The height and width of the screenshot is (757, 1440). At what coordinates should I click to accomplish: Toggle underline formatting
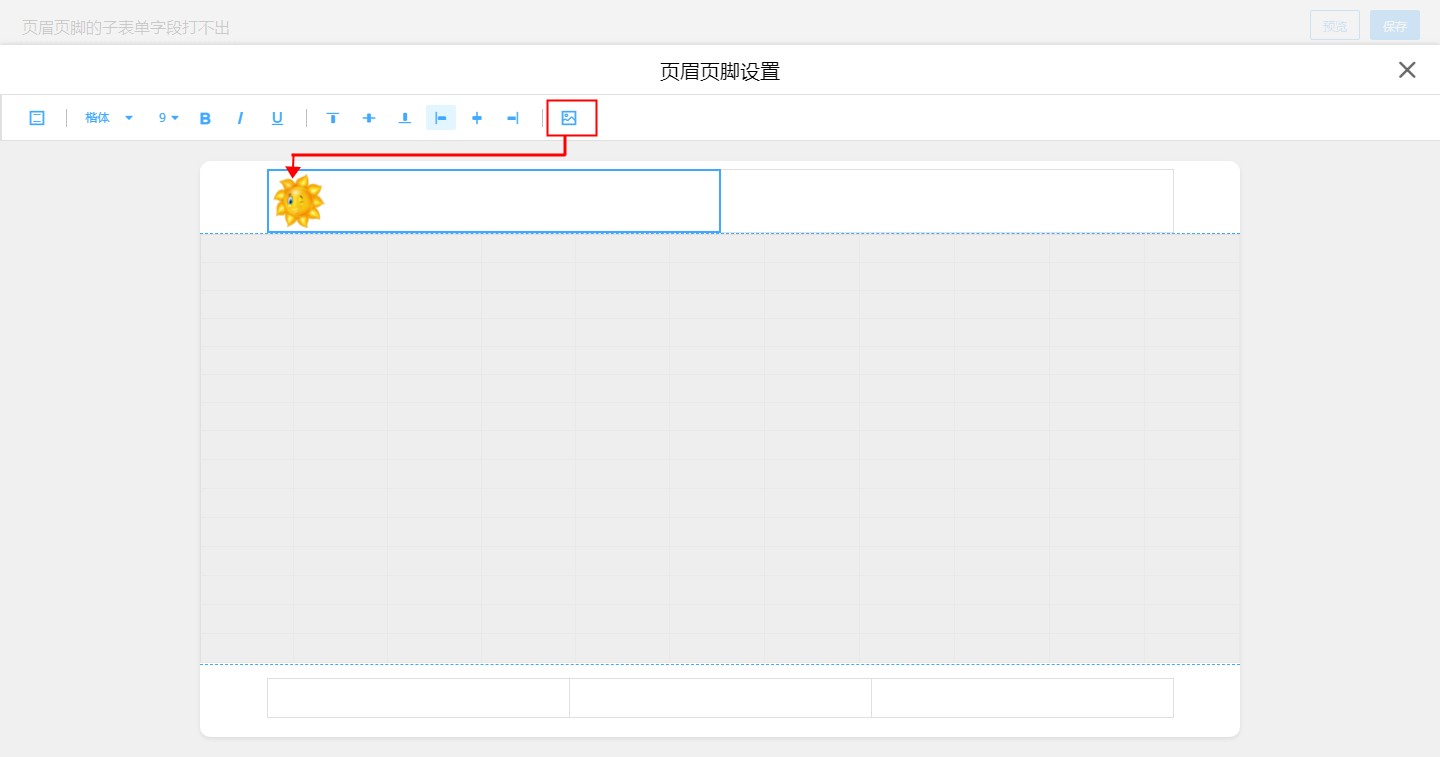(277, 118)
